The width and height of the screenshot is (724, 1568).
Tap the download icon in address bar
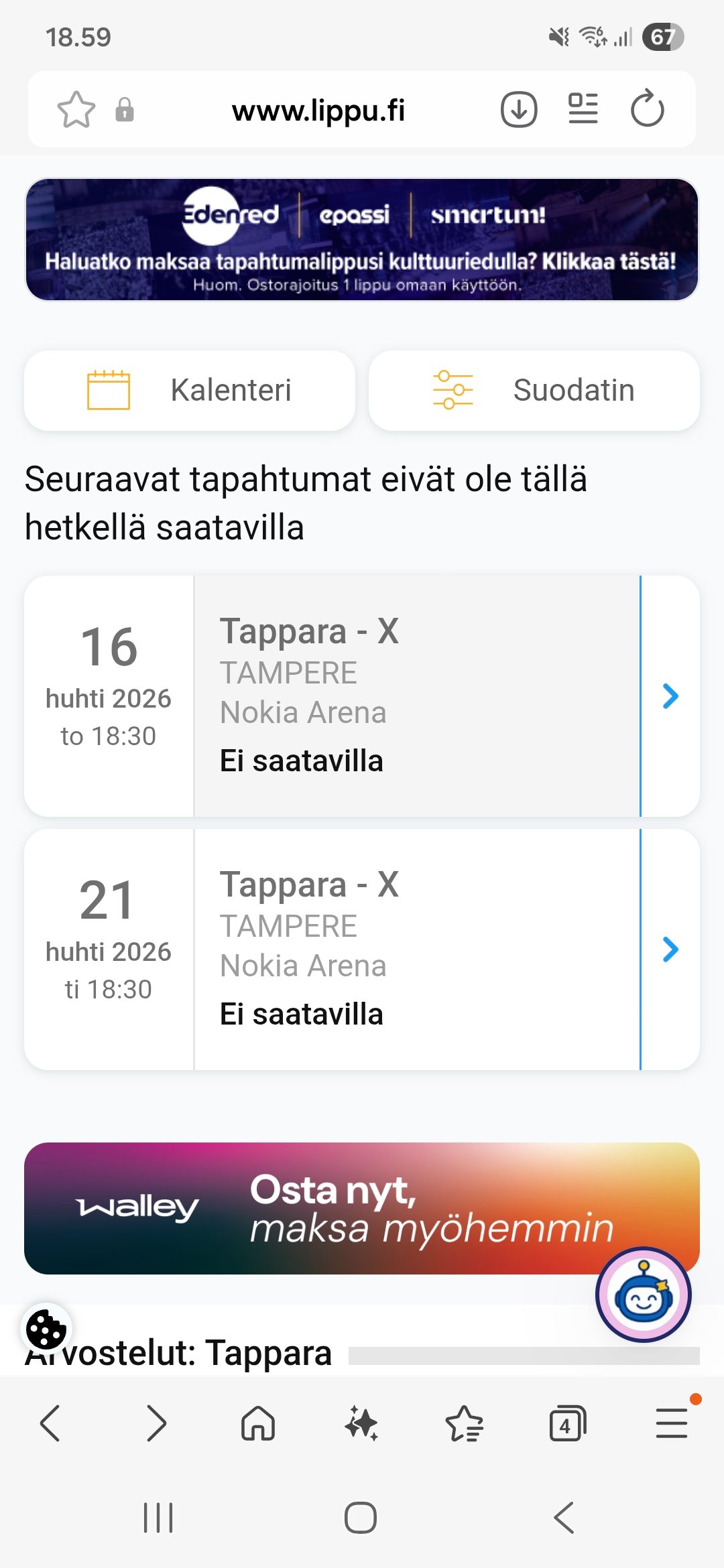(519, 109)
